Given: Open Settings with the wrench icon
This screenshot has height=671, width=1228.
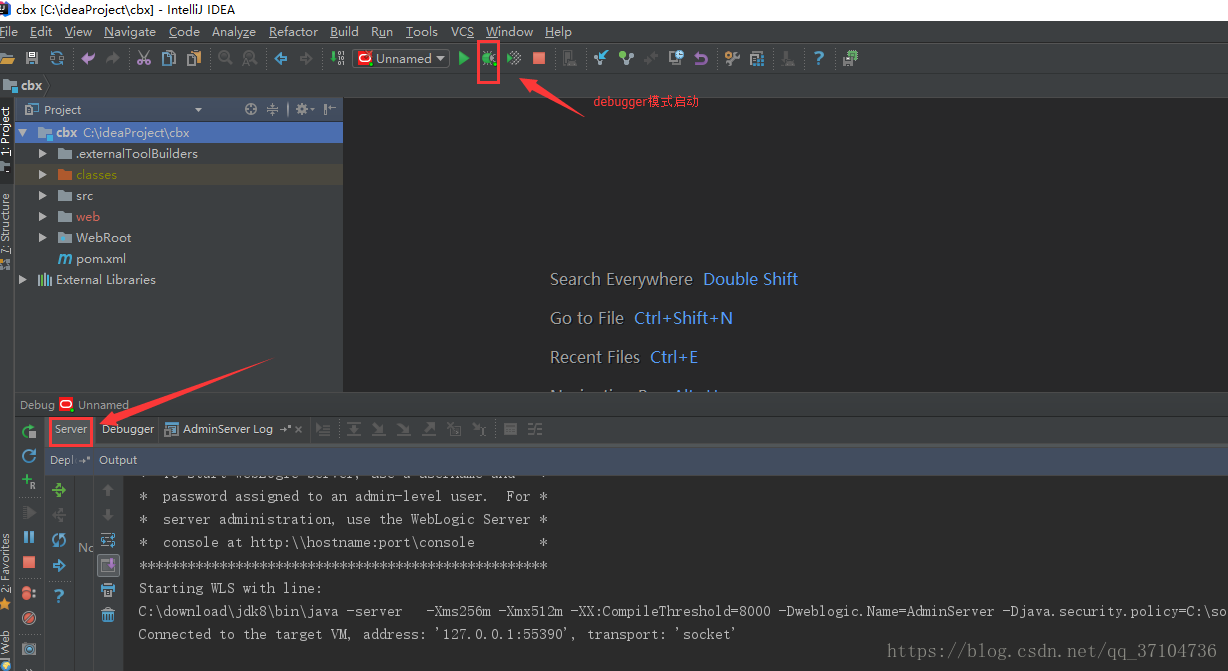Looking at the screenshot, I should tap(732, 58).
